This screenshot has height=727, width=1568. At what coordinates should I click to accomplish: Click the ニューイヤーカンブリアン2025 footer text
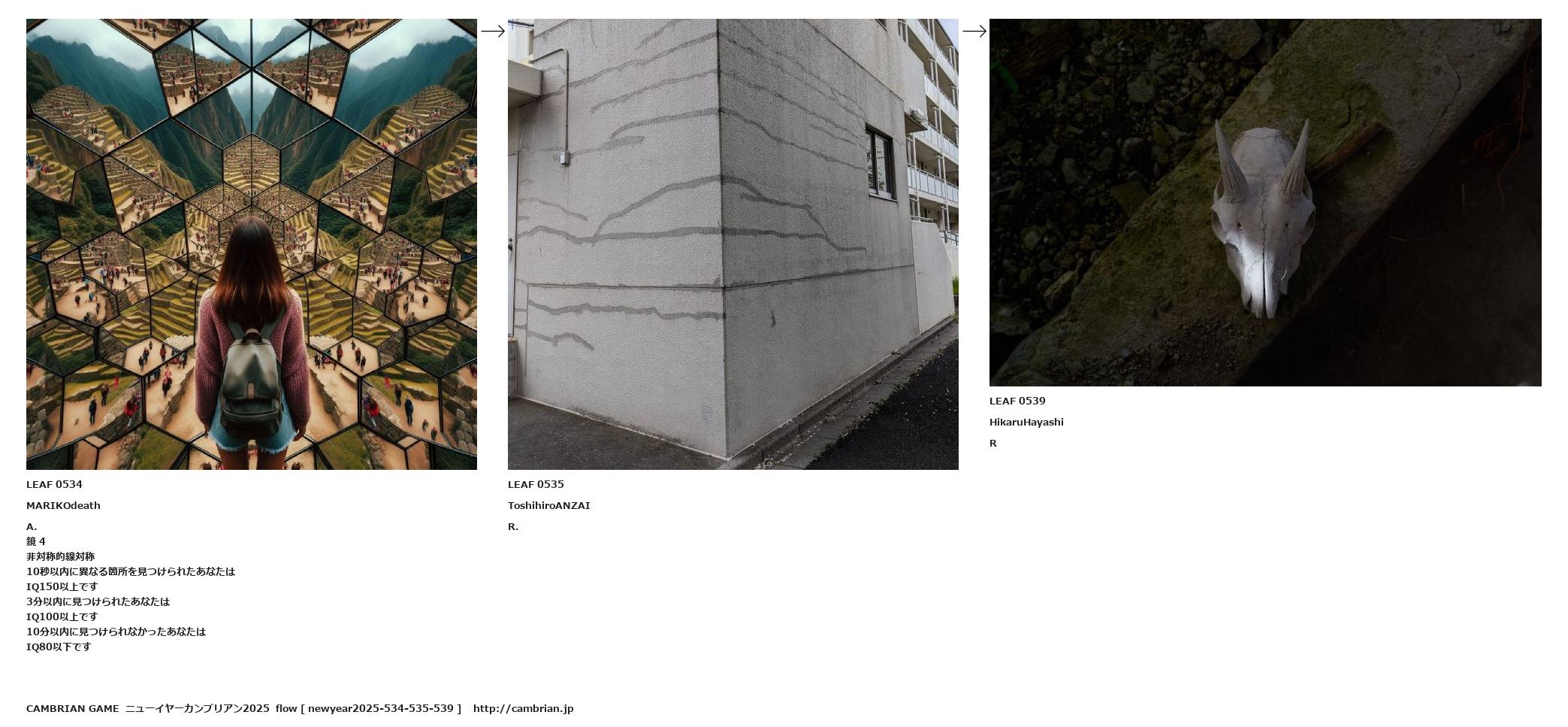coord(198,708)
